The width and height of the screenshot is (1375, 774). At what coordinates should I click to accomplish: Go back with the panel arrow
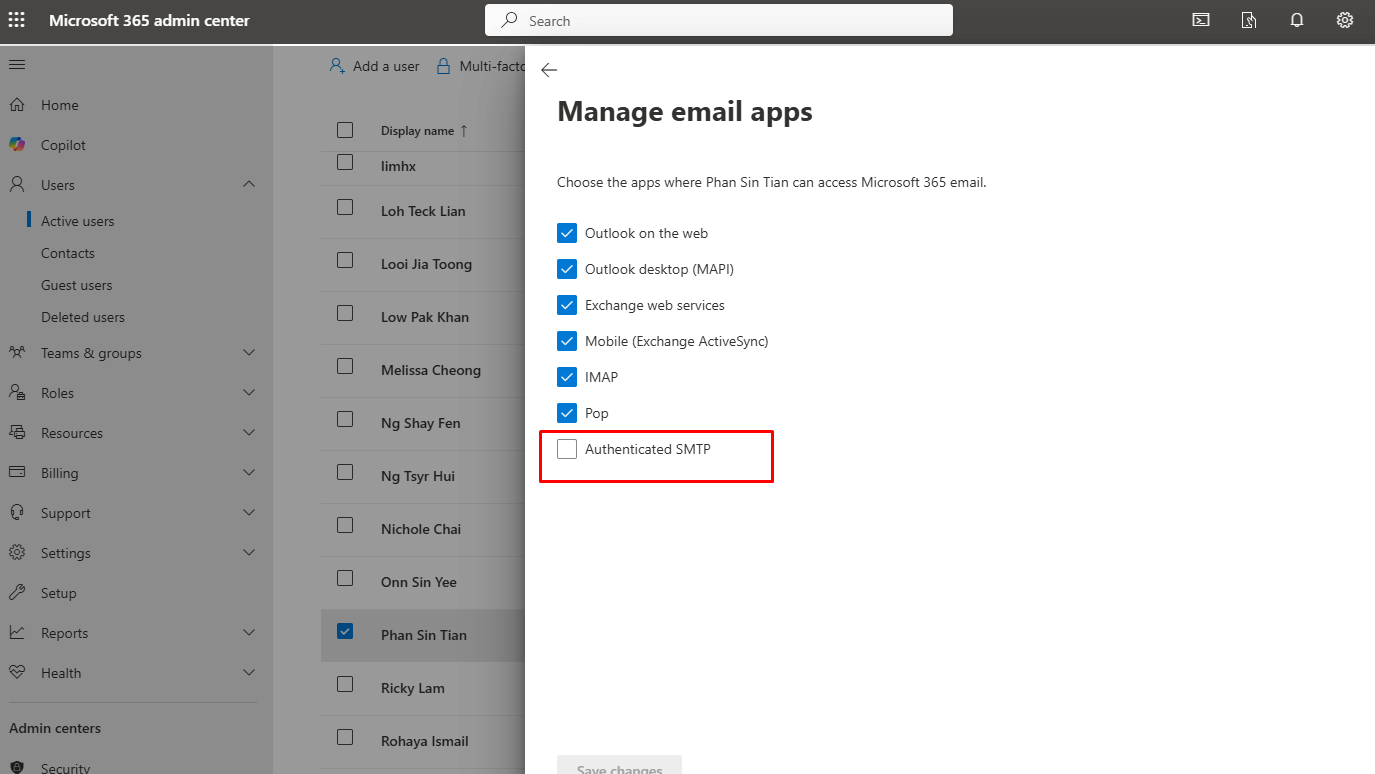coord(548,70)
